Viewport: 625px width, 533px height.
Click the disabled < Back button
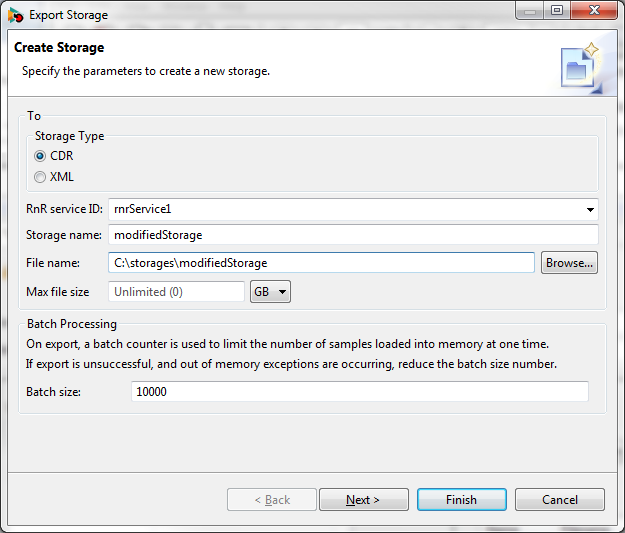pos(272,500)
